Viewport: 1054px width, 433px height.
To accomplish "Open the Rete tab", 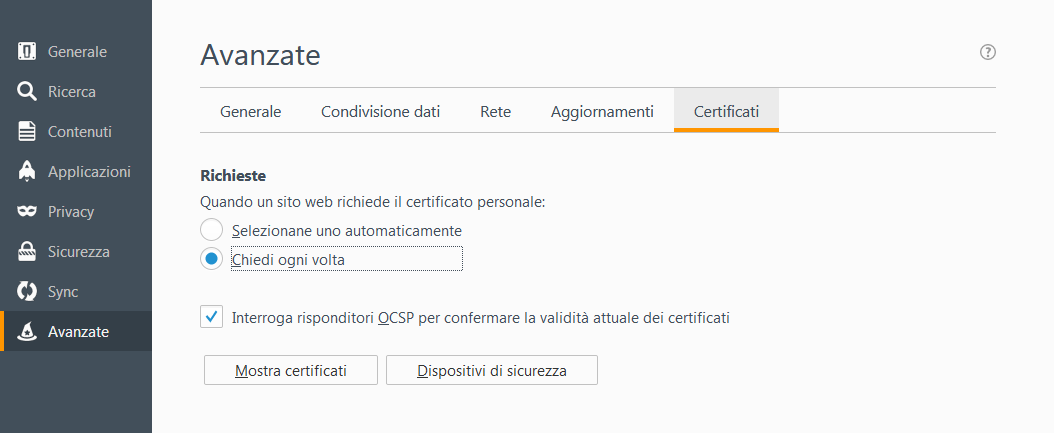I will [x=495, y=112].
